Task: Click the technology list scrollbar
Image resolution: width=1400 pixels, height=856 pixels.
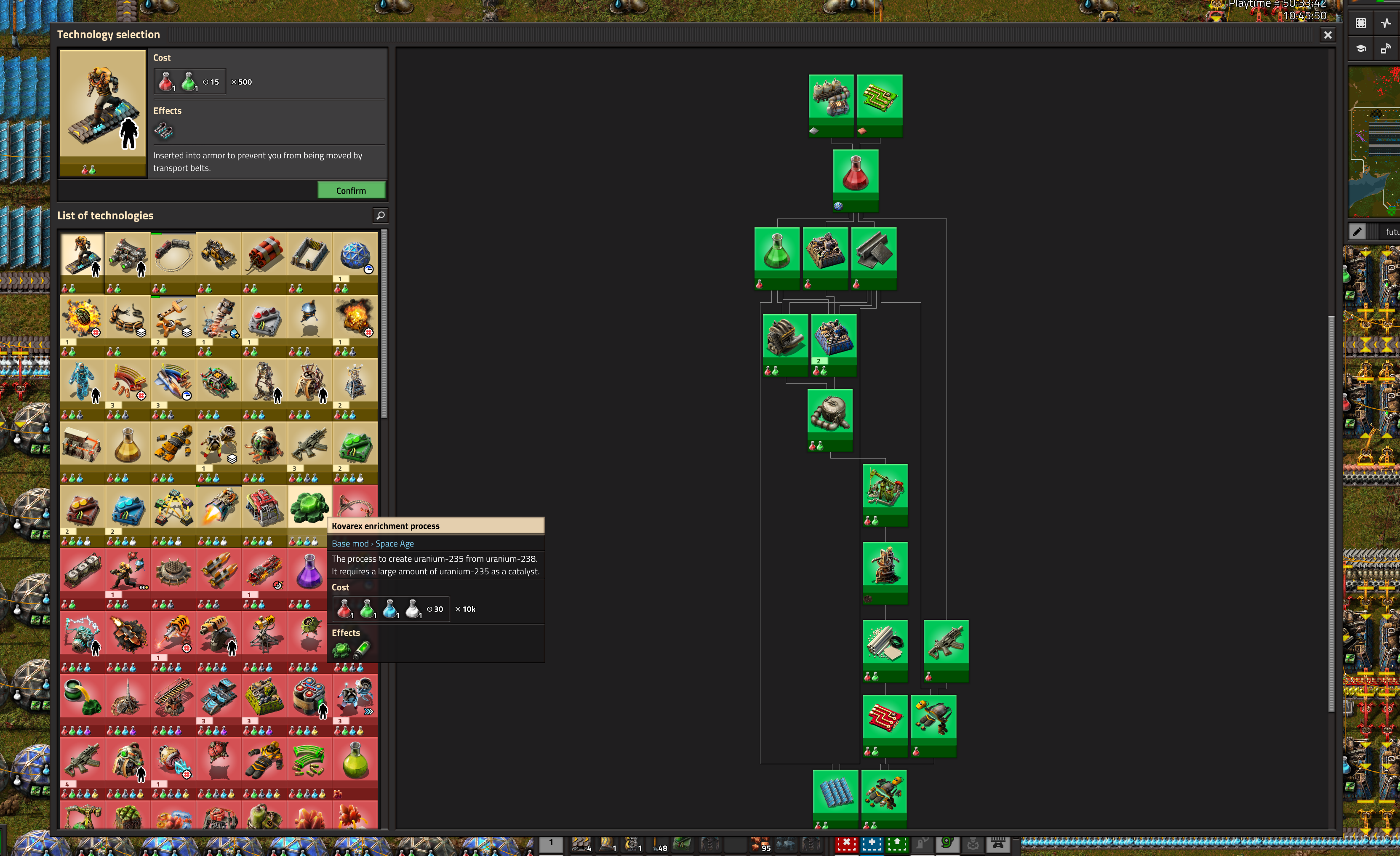Action: 384,324
